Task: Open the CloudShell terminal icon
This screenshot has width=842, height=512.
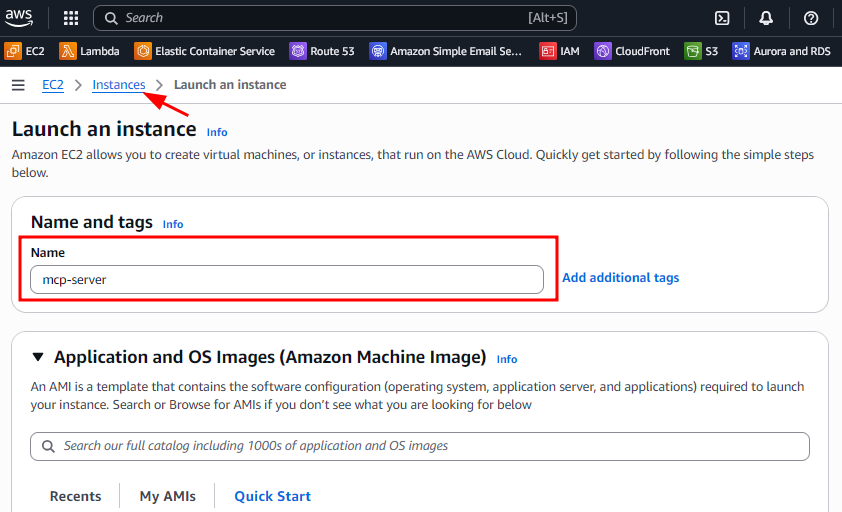Action: 722,18
